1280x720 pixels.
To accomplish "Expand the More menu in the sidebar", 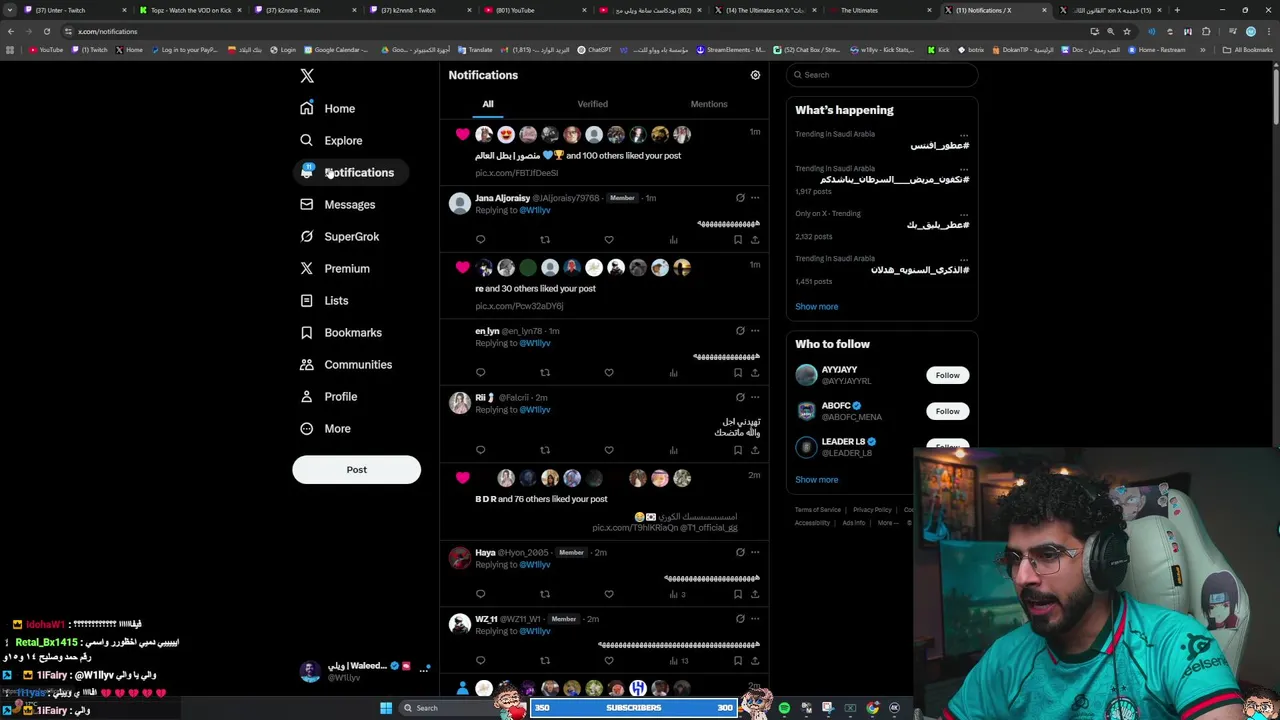I will click(x=326, y=428).
